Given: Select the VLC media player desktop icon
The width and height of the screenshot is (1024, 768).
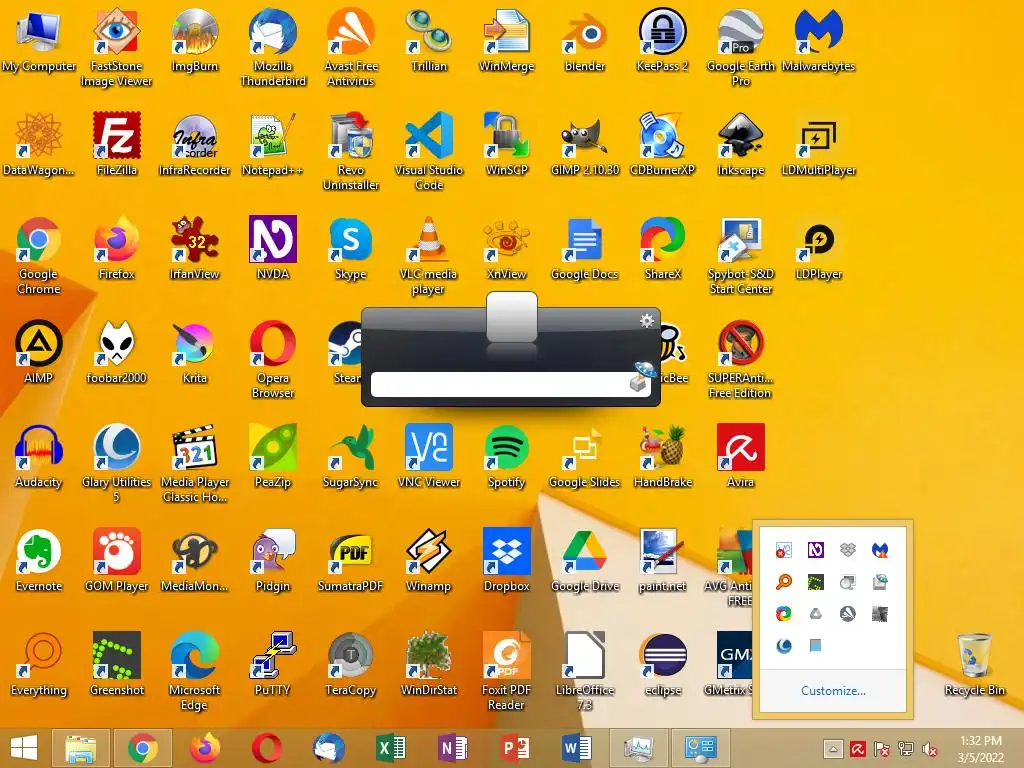Looking at the screenshot, I should (428, 255).
